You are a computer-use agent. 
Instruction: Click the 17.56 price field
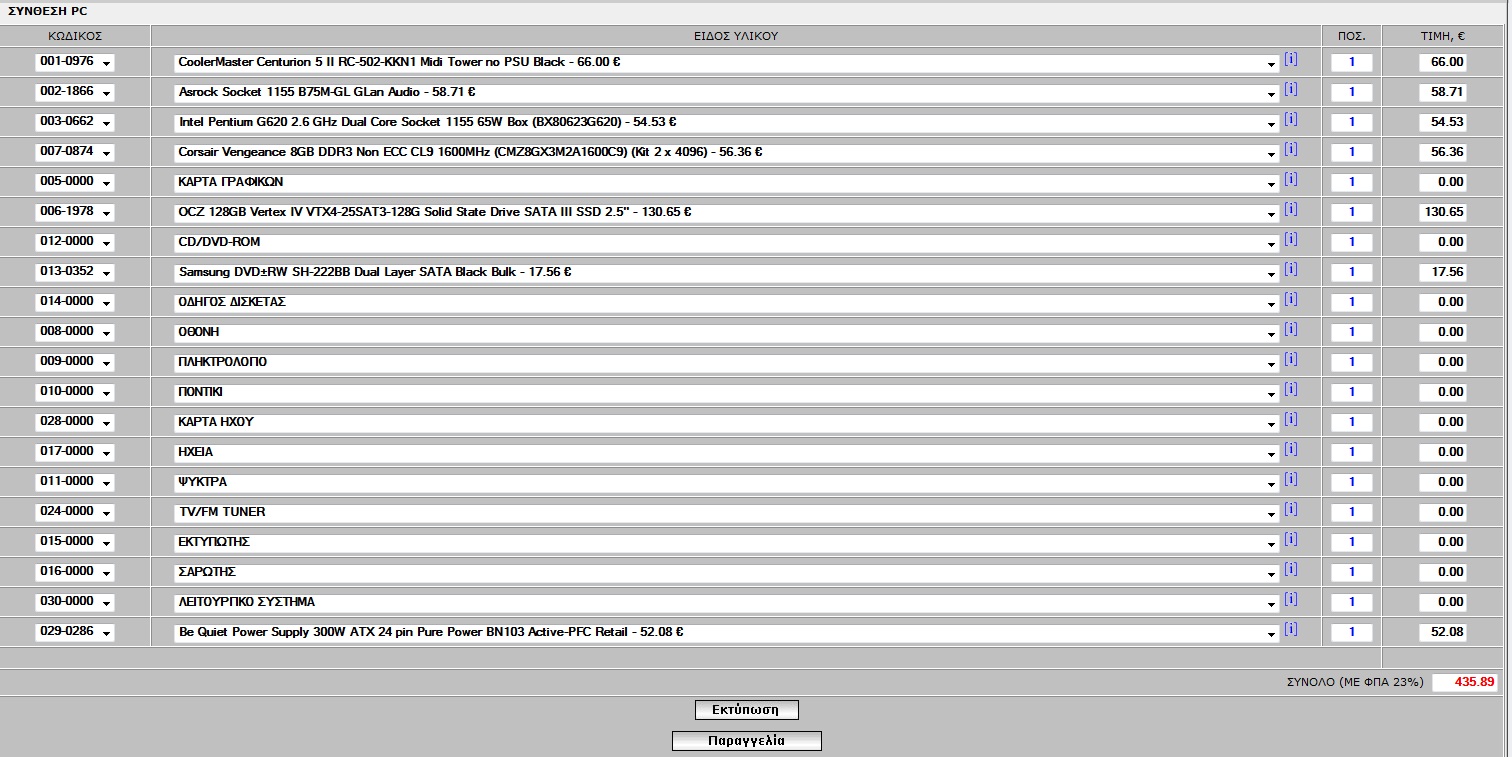tap(1443, 272)
